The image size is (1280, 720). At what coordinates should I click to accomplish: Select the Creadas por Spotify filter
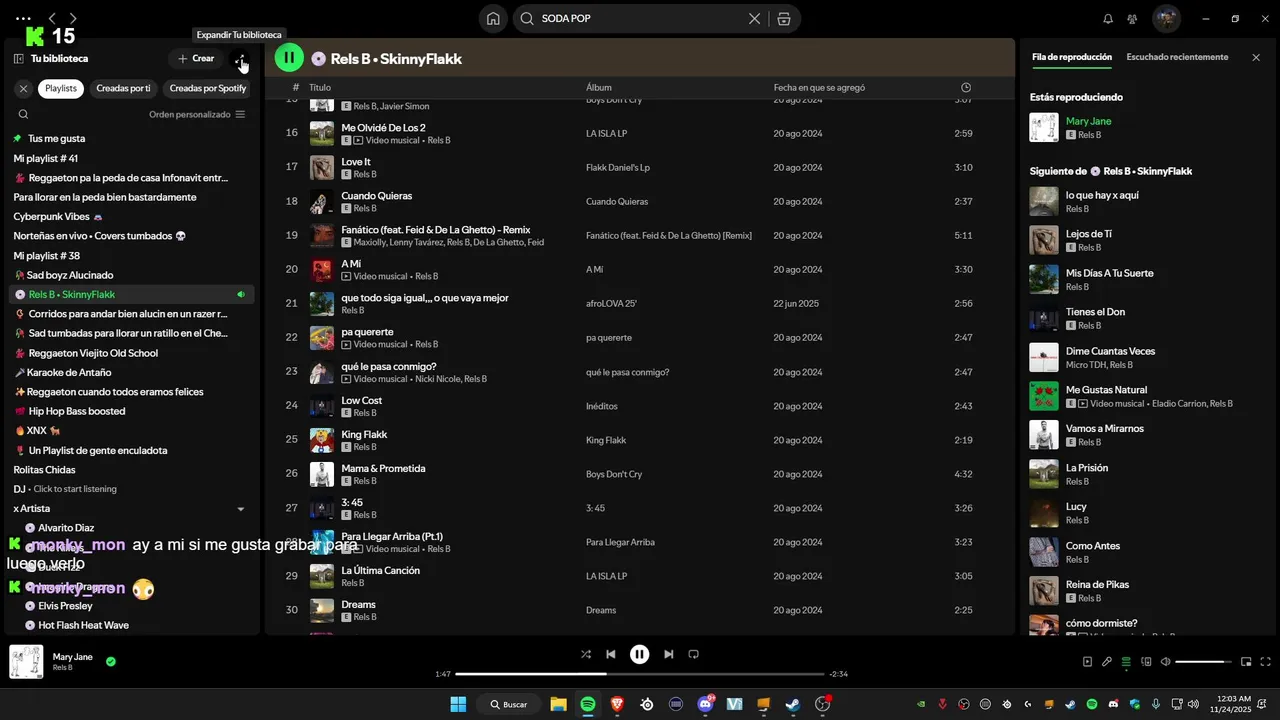208,88
